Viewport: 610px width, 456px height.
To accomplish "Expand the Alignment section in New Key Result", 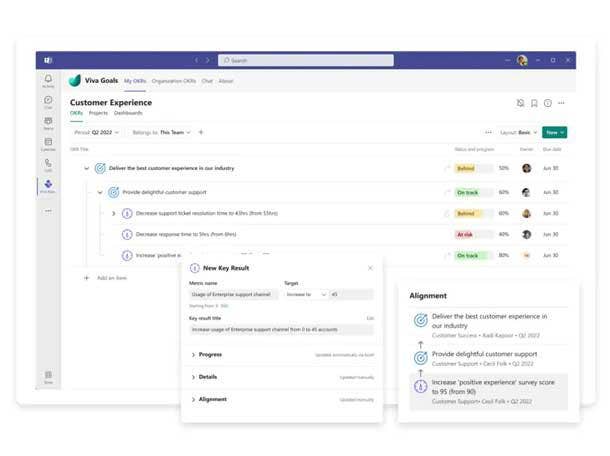I will [212, 399].
